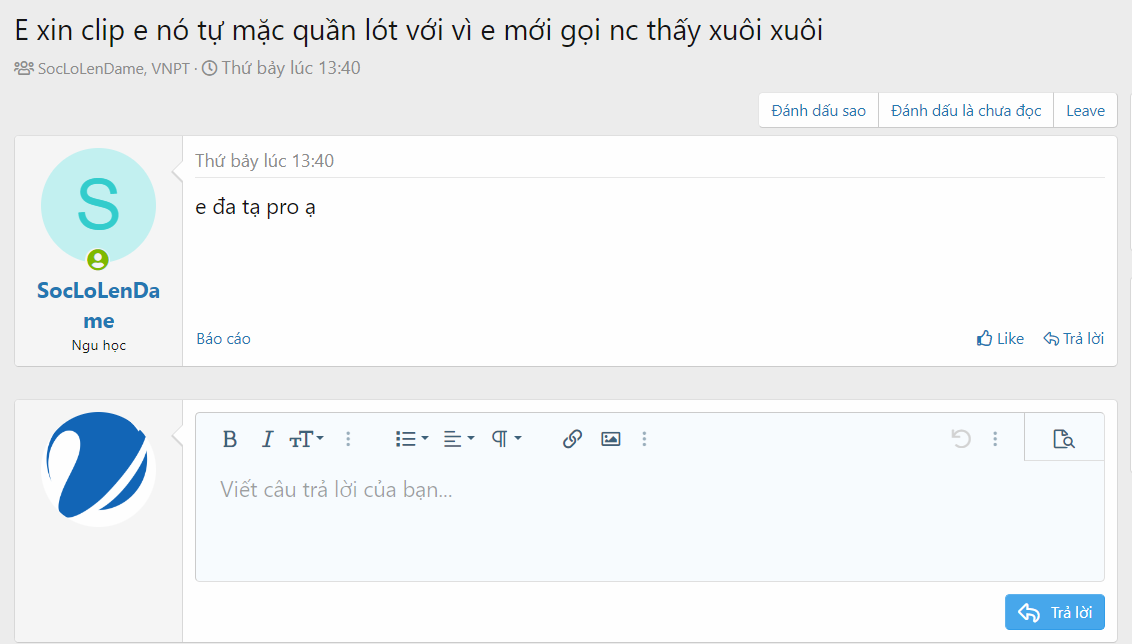The height and width of the screenshot is (644, 1132).
Task: Open the paragraph format dropdown
Action: (x=506, y=439)
